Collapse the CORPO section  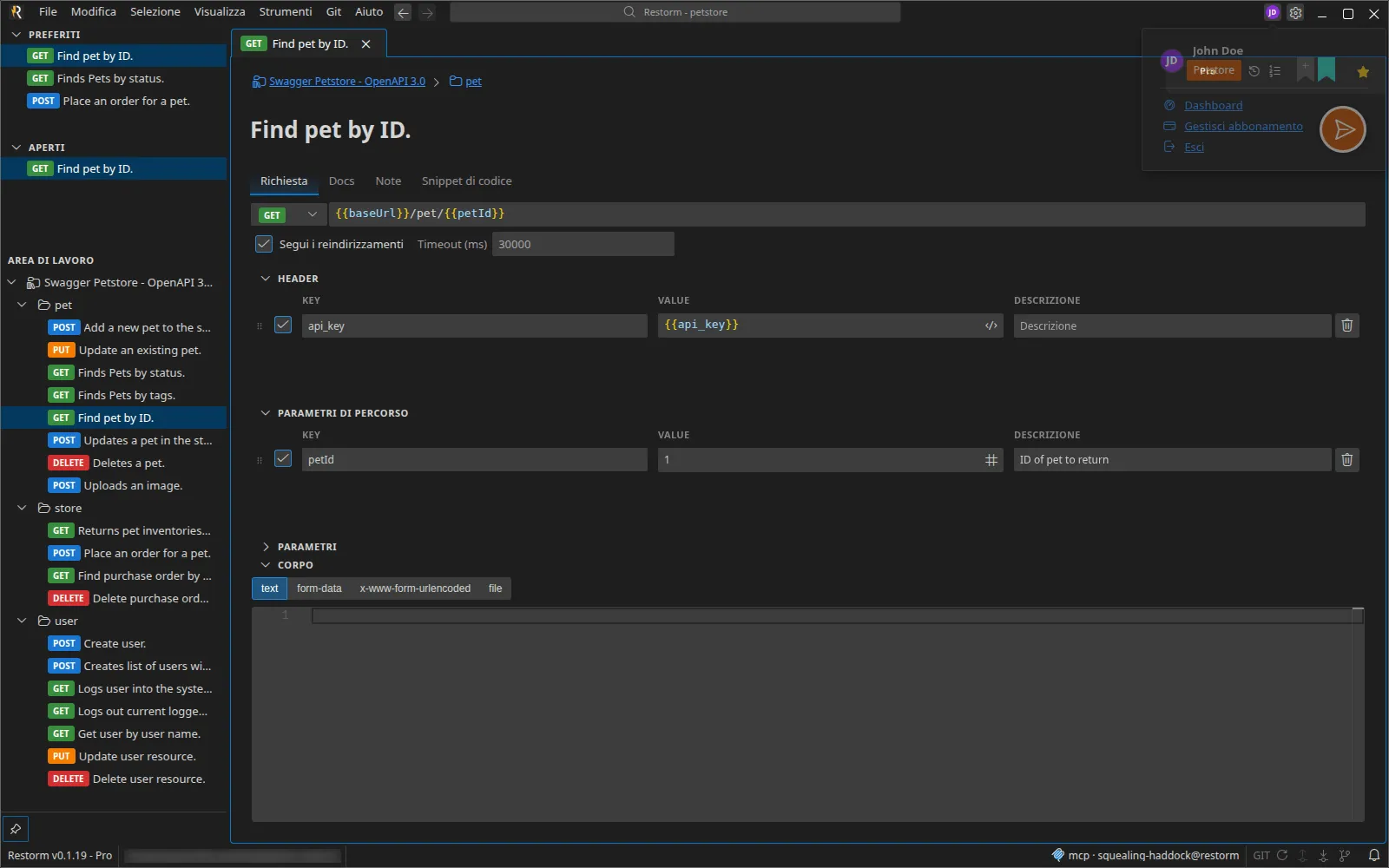[x=266, y=565]
